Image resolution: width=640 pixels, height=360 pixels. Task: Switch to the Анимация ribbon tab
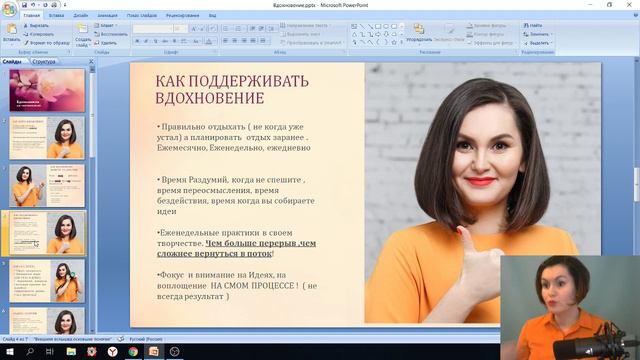click(107, 16)
